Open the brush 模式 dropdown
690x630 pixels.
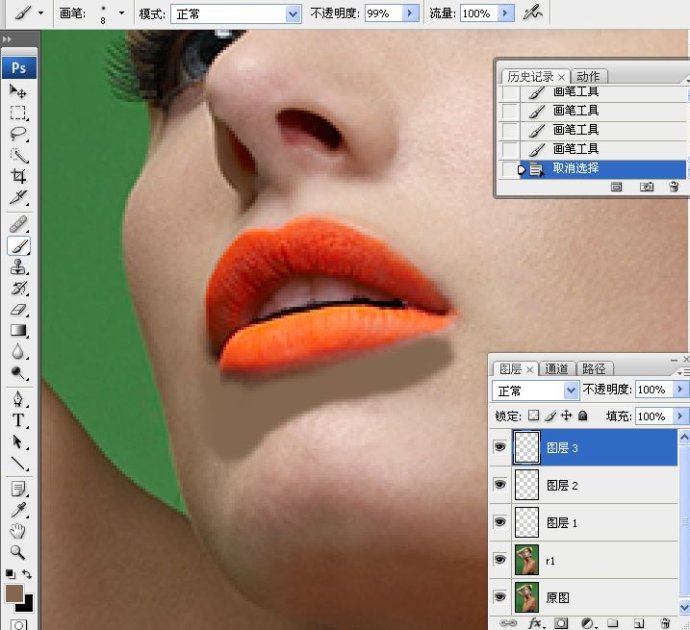pyautogui.click(x=293, y=14)
